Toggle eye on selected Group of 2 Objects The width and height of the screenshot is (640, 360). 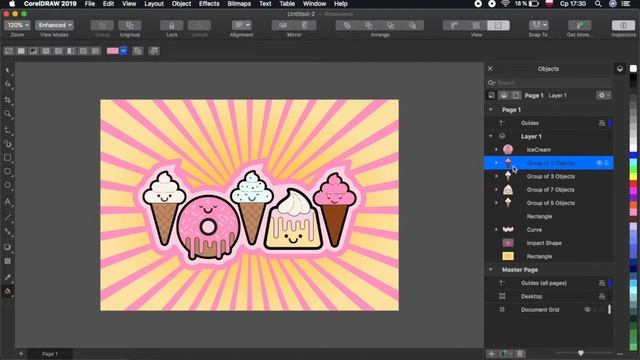(599, 163)
